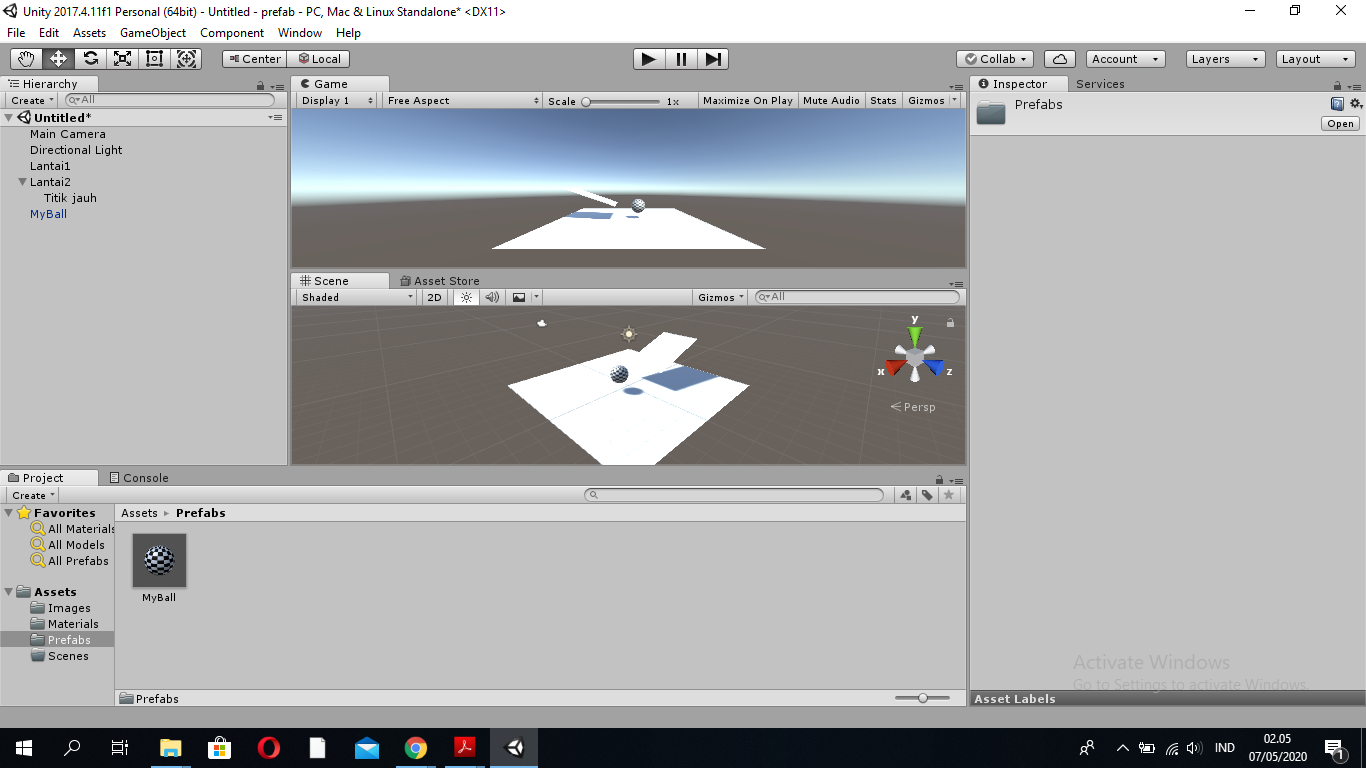This screenshot has width=1366, height=768.
Task: Click the Open button in Inspector
Action: point(1340,124)
